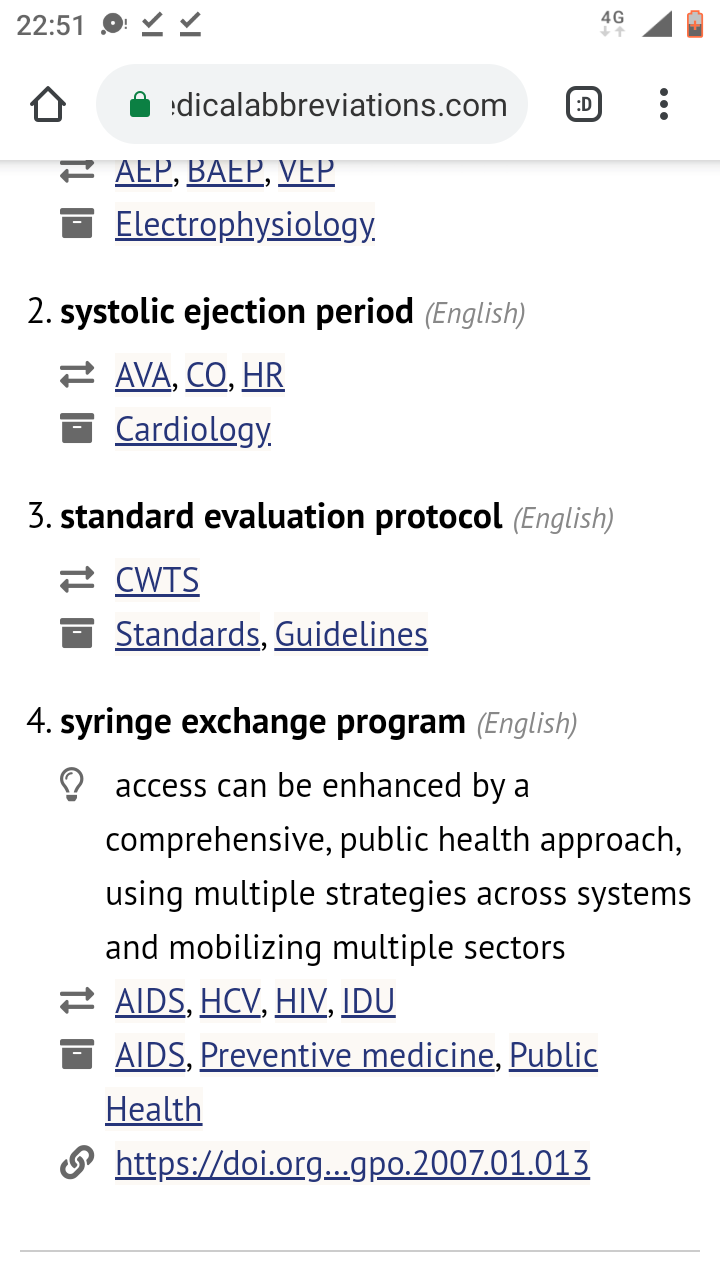720x1280 pixels.
Task: Open the doi.org reference link
Action: pyautogui.click(x=352, y=1163)
